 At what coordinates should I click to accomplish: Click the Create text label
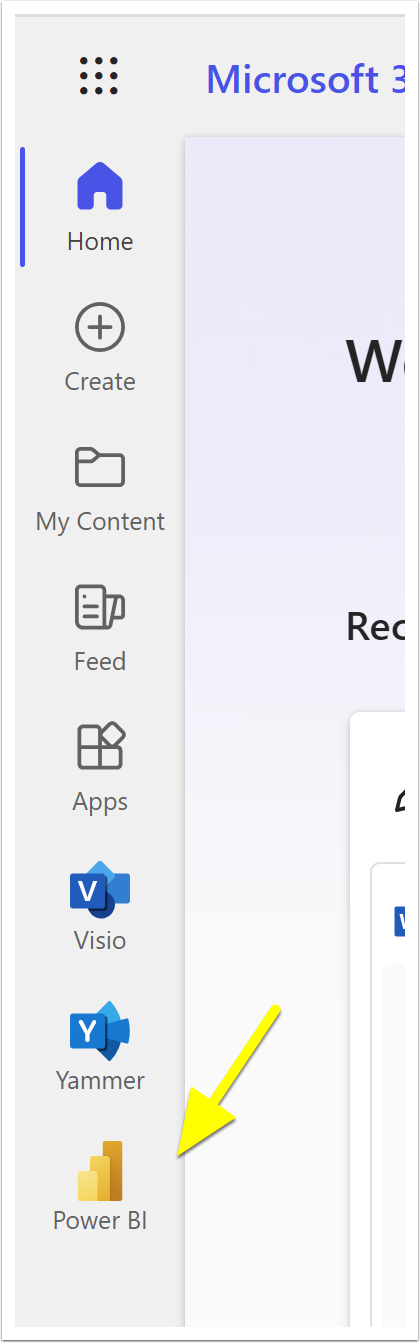pos(100,381)
